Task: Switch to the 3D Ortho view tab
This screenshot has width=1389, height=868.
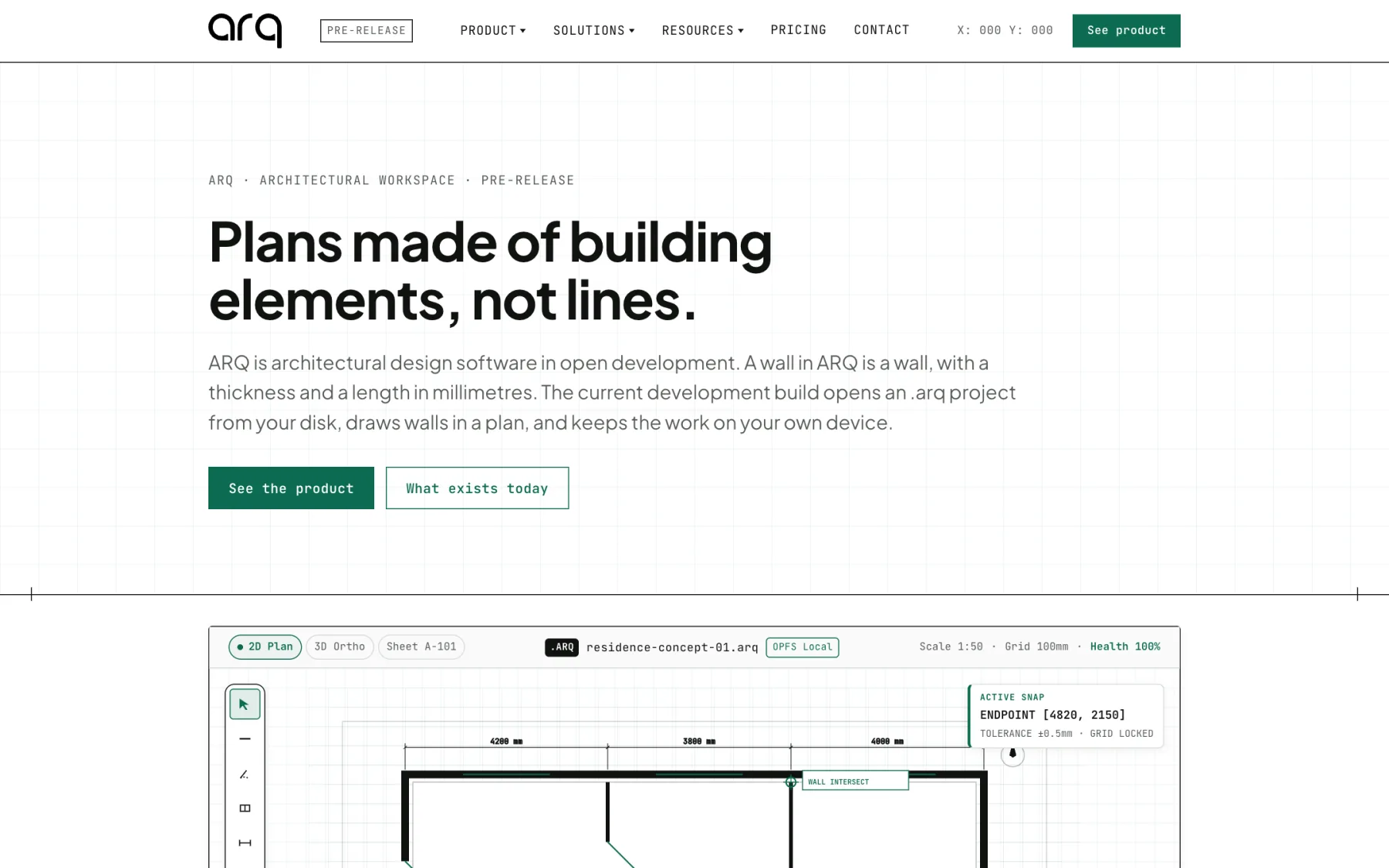Action: pyautogui.click(x=340, y=647)
